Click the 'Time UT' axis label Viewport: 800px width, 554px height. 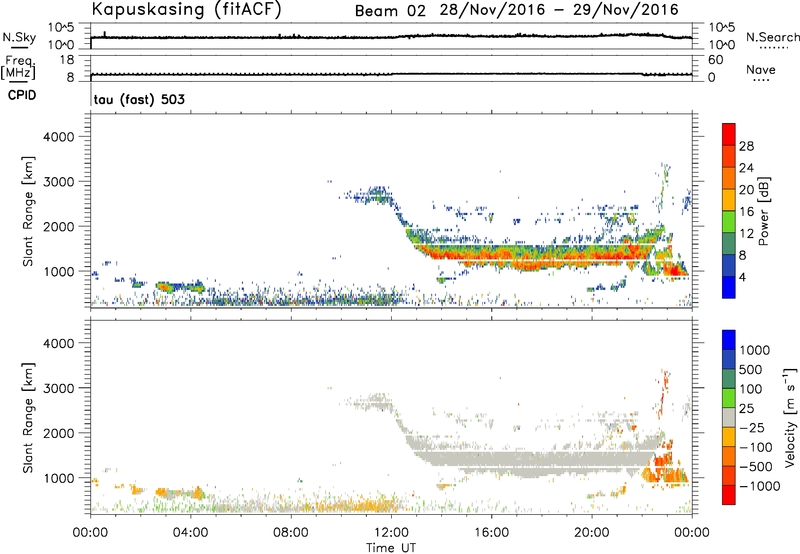point(391,548)
